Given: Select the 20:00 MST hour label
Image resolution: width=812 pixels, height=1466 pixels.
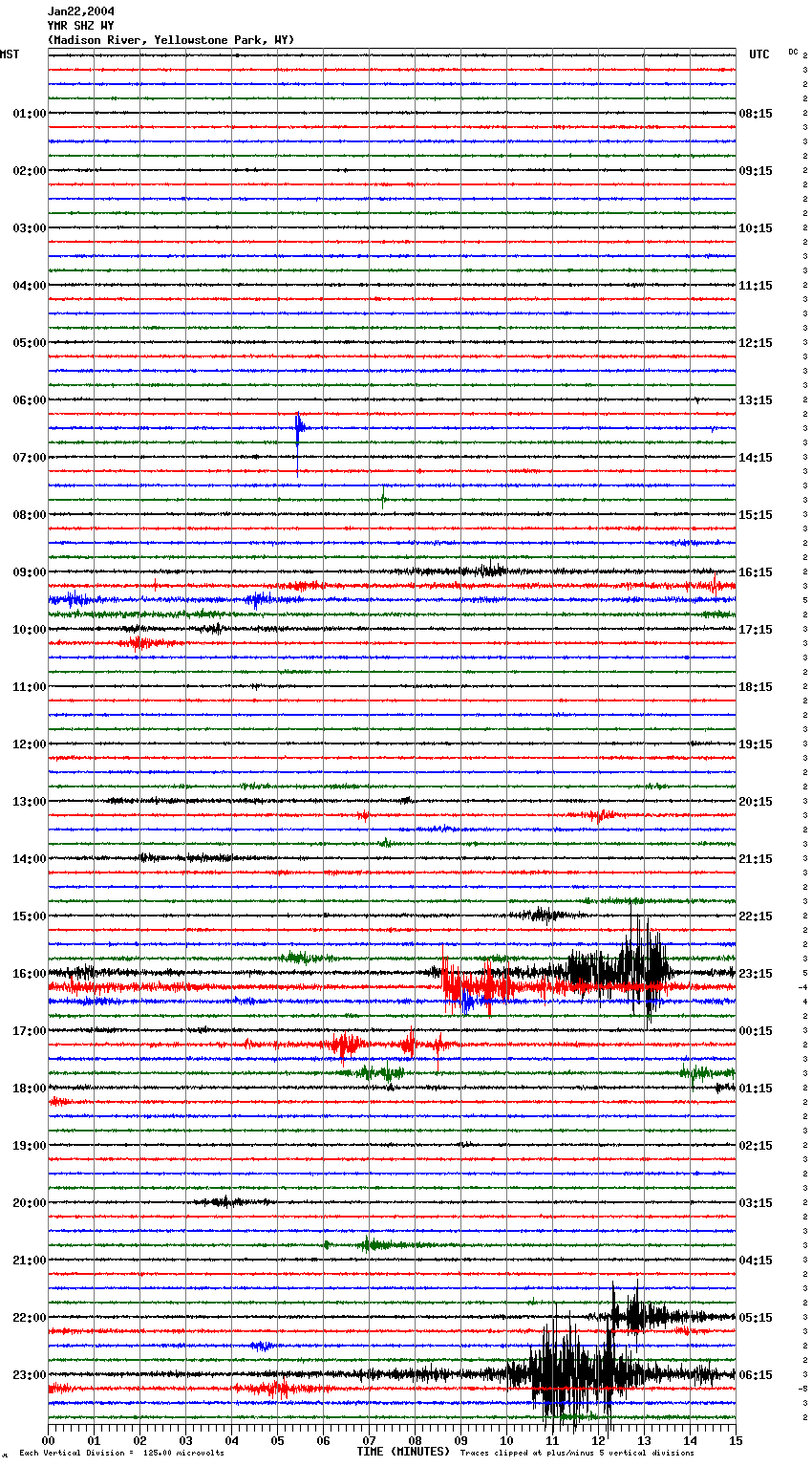Looking at the screenshot, I should (30, 1203).
